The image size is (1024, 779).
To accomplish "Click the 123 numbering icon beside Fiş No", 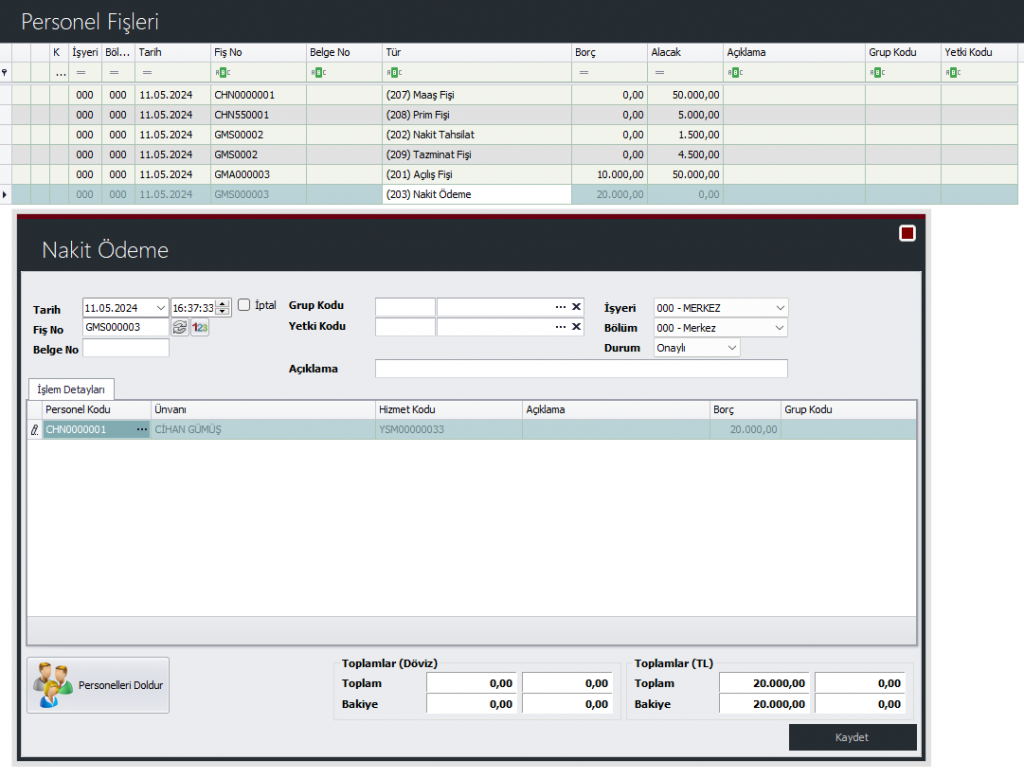I will coord(200,327).
